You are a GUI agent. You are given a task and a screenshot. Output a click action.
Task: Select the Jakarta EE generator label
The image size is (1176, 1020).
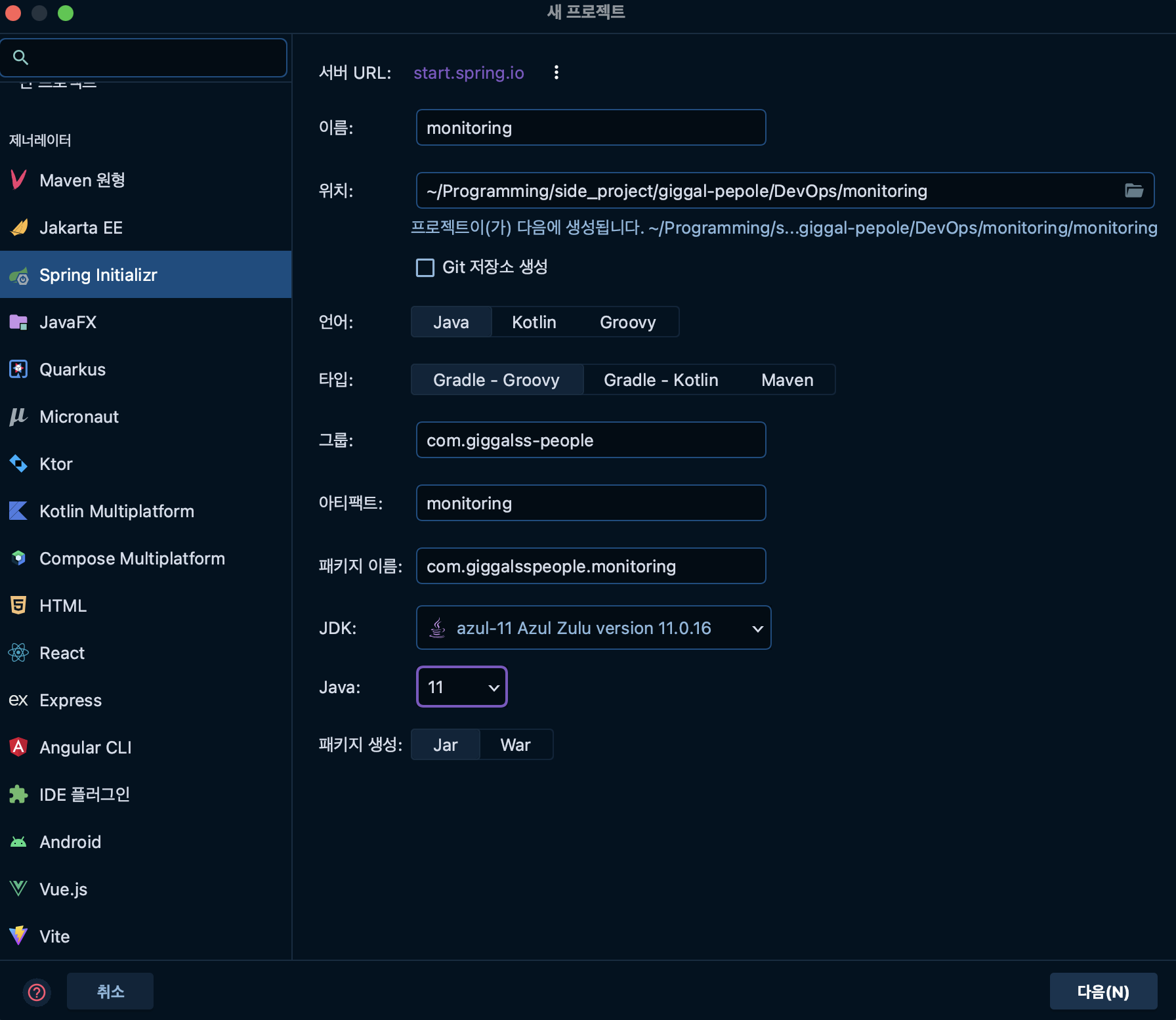tap(81, 228)
